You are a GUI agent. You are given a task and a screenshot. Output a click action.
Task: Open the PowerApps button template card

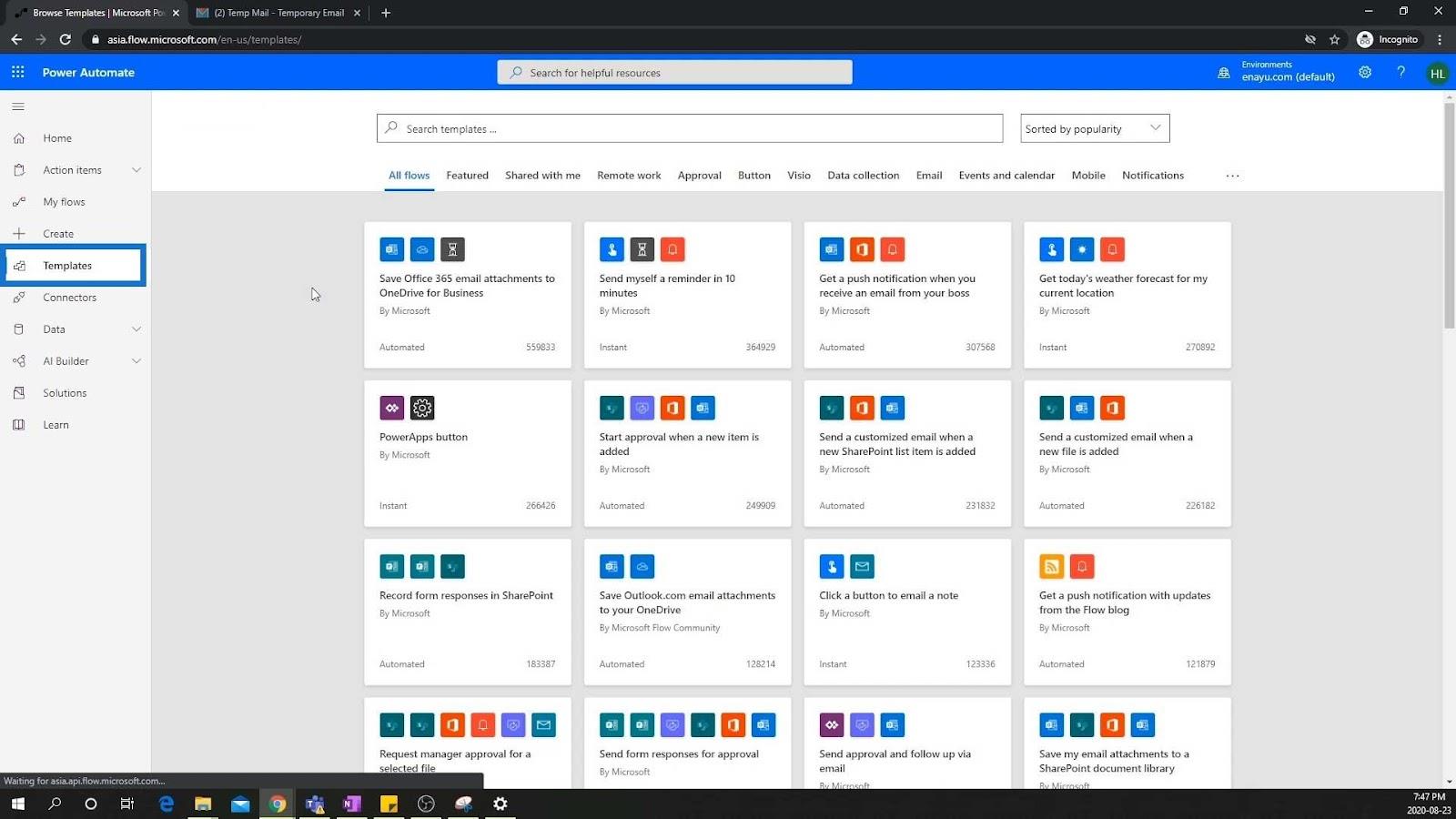coord(468,453)
